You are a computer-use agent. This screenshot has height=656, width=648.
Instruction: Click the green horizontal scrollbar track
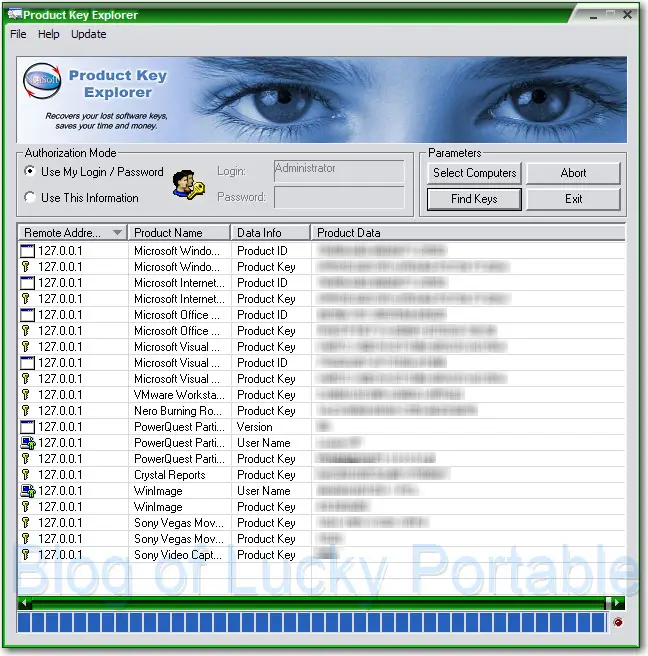[x=318, y=603]
